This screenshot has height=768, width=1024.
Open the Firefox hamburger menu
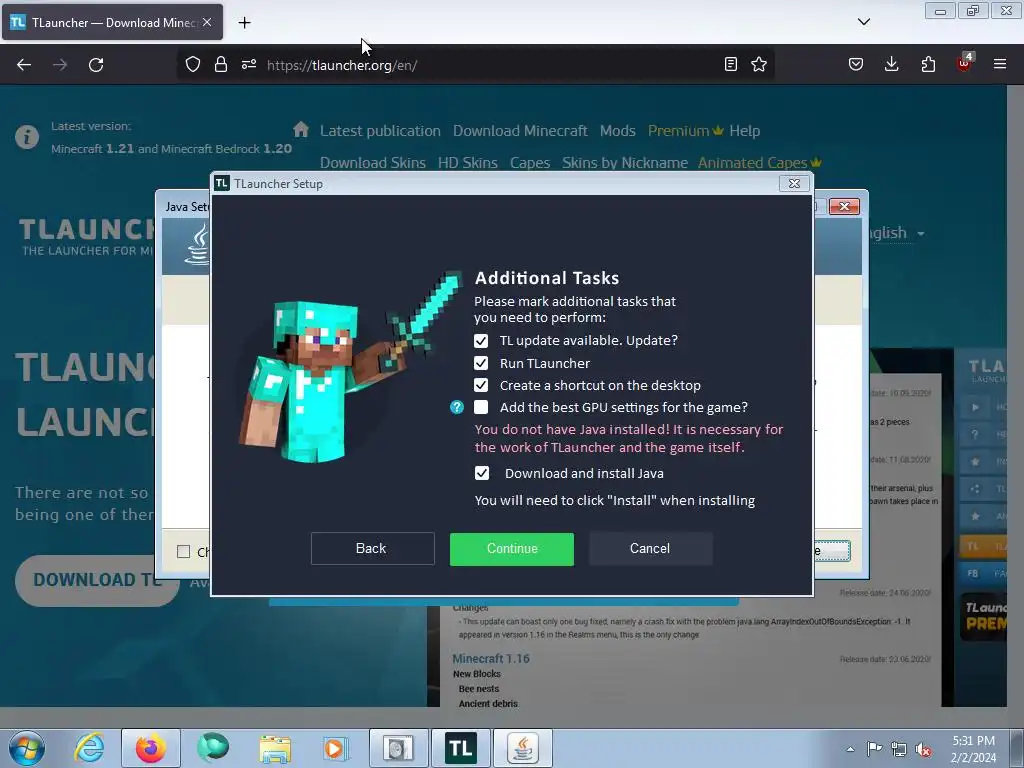click(1000, 64)
